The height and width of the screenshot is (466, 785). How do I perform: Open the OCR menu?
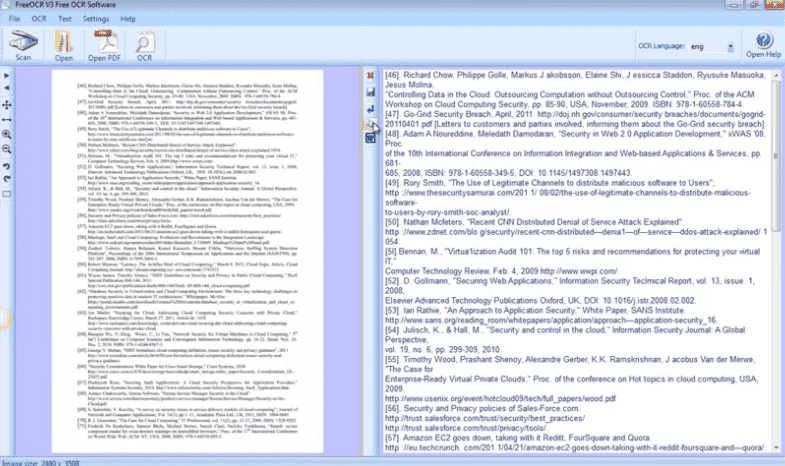[39, 19]
